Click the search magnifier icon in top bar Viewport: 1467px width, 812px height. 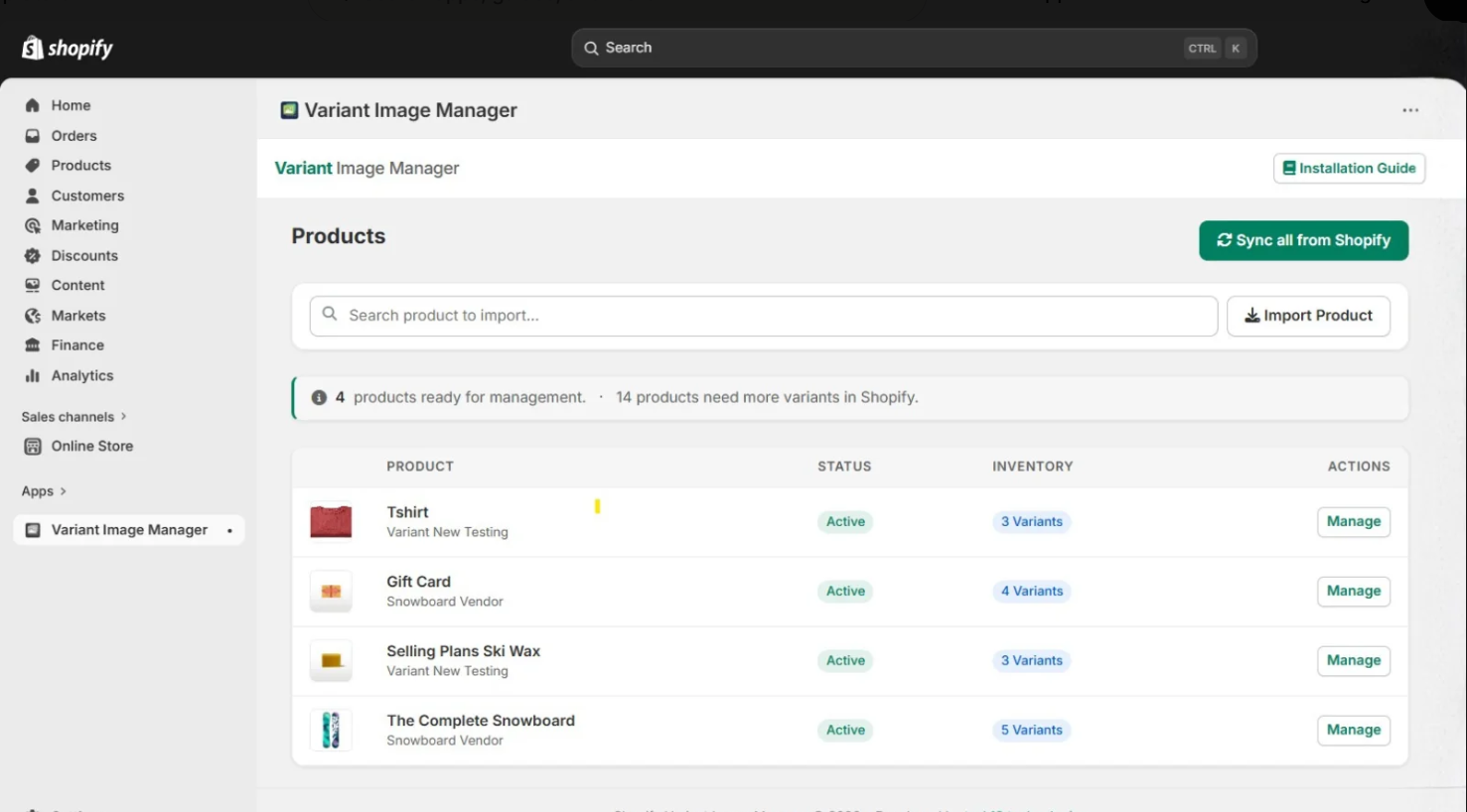point(591,48)
